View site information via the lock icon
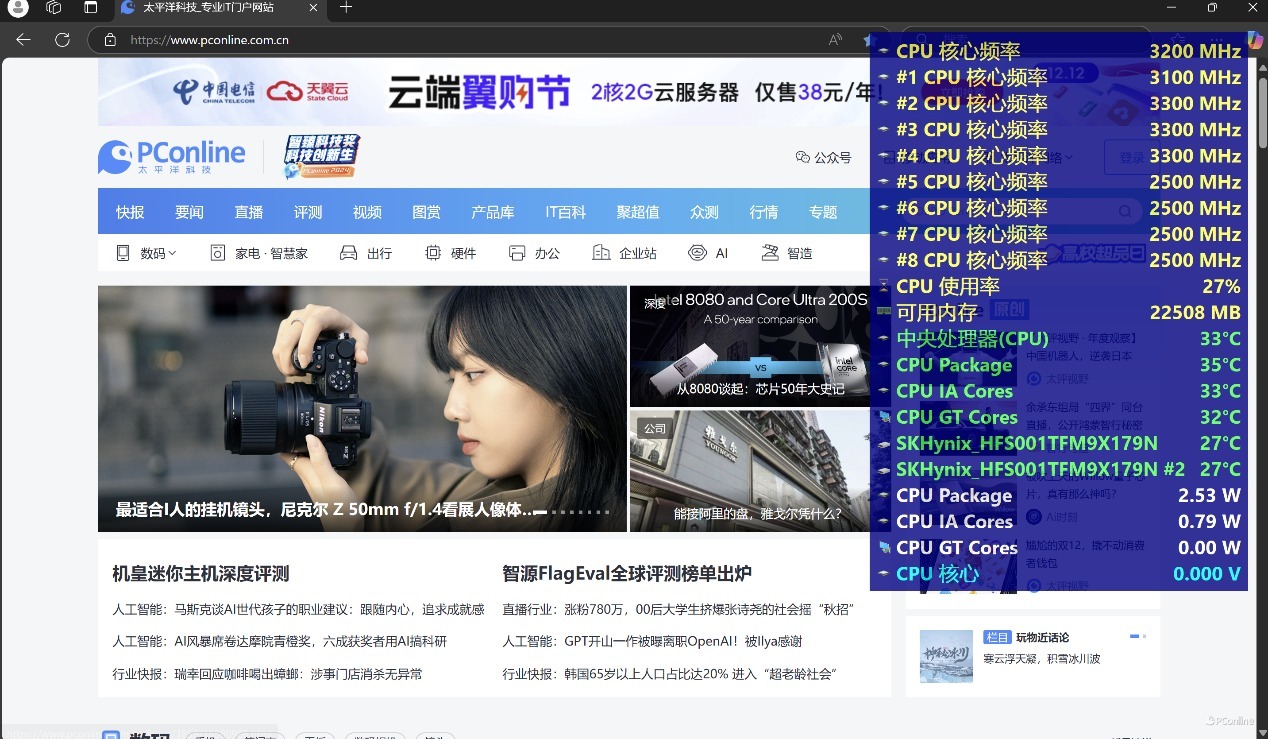 [x=110, y=40]
